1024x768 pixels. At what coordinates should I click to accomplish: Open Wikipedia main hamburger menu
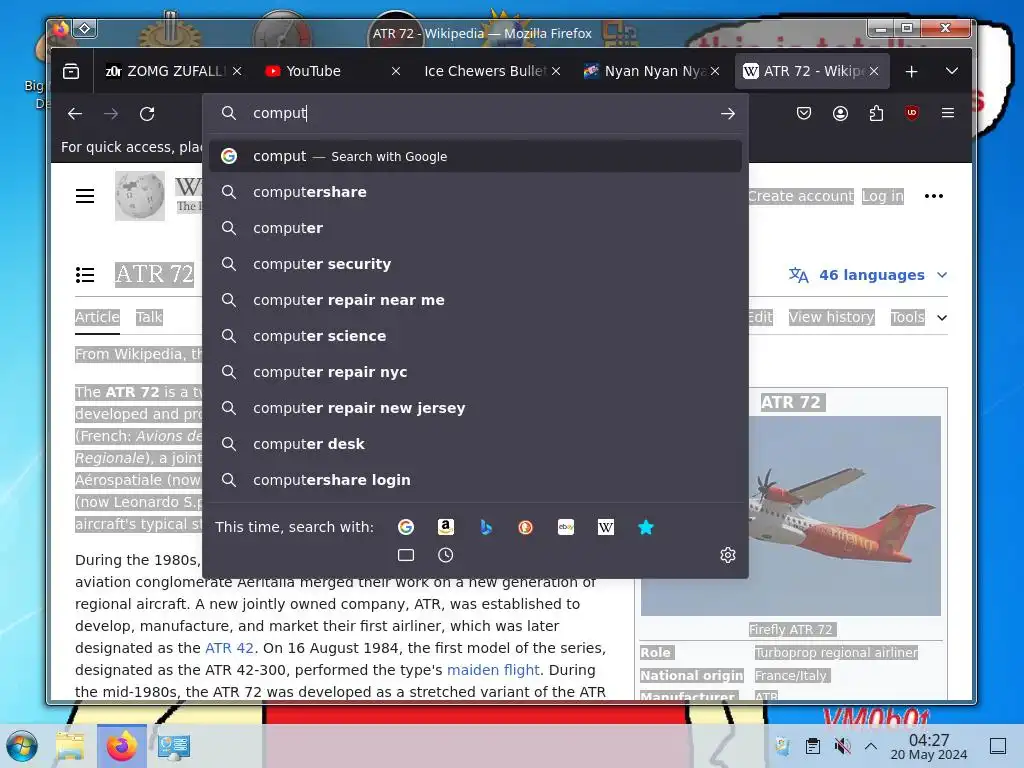pyautogui.click(x=85, y=196)
